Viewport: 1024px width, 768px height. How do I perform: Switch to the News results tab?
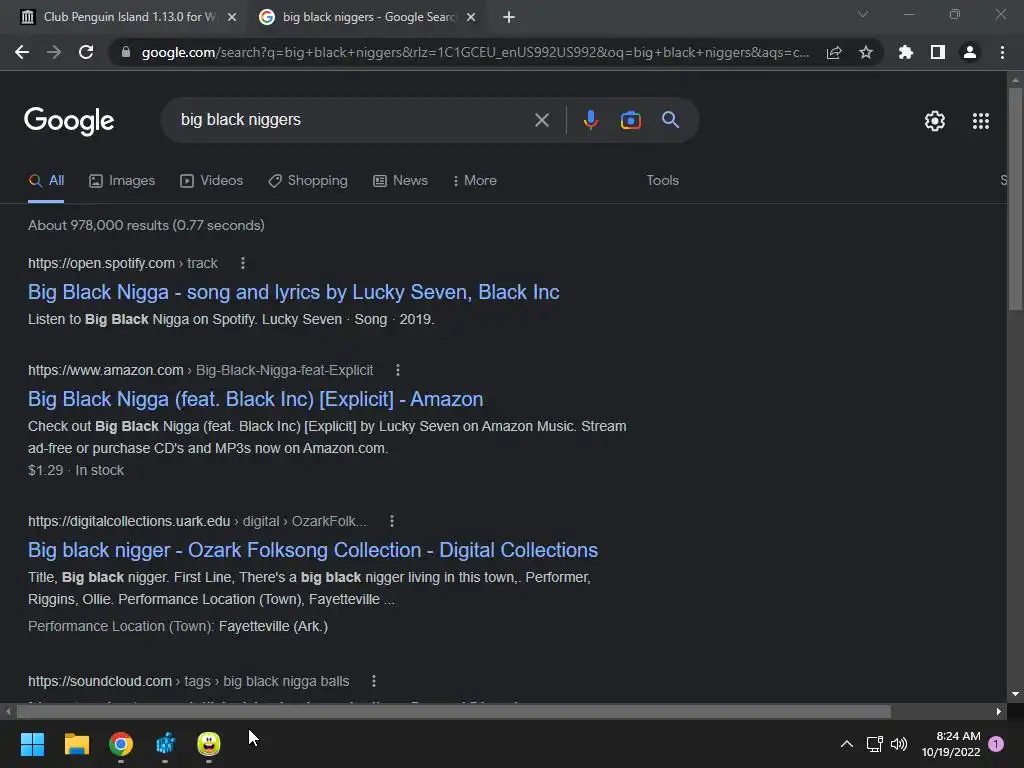tap(400, 180)
